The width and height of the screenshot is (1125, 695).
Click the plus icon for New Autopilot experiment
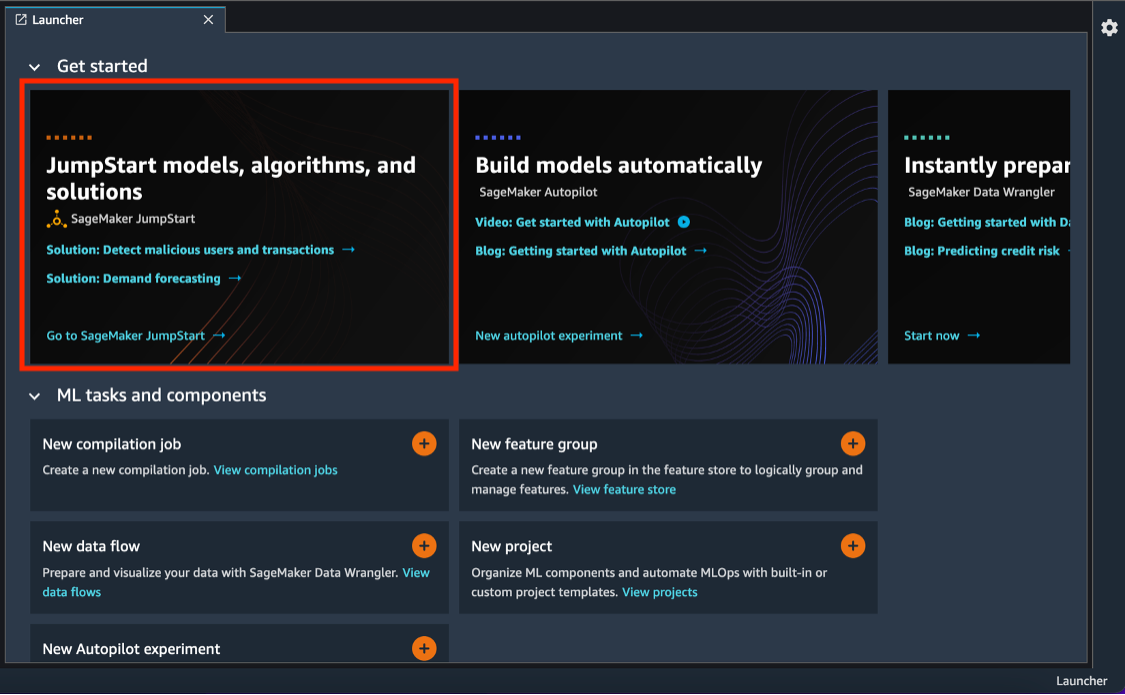(x=424, y=648)
